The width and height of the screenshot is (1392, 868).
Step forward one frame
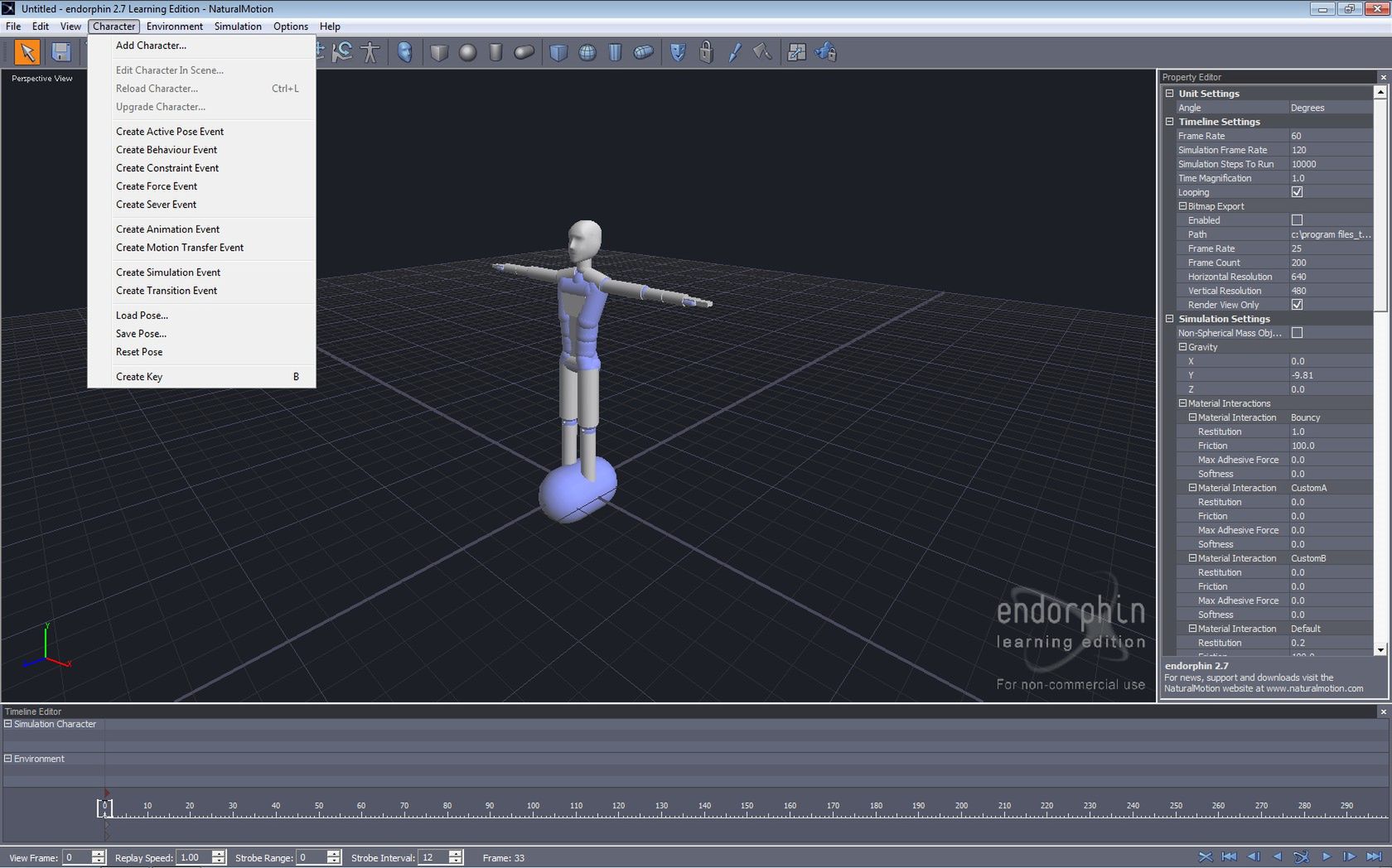coord(1349,856)
